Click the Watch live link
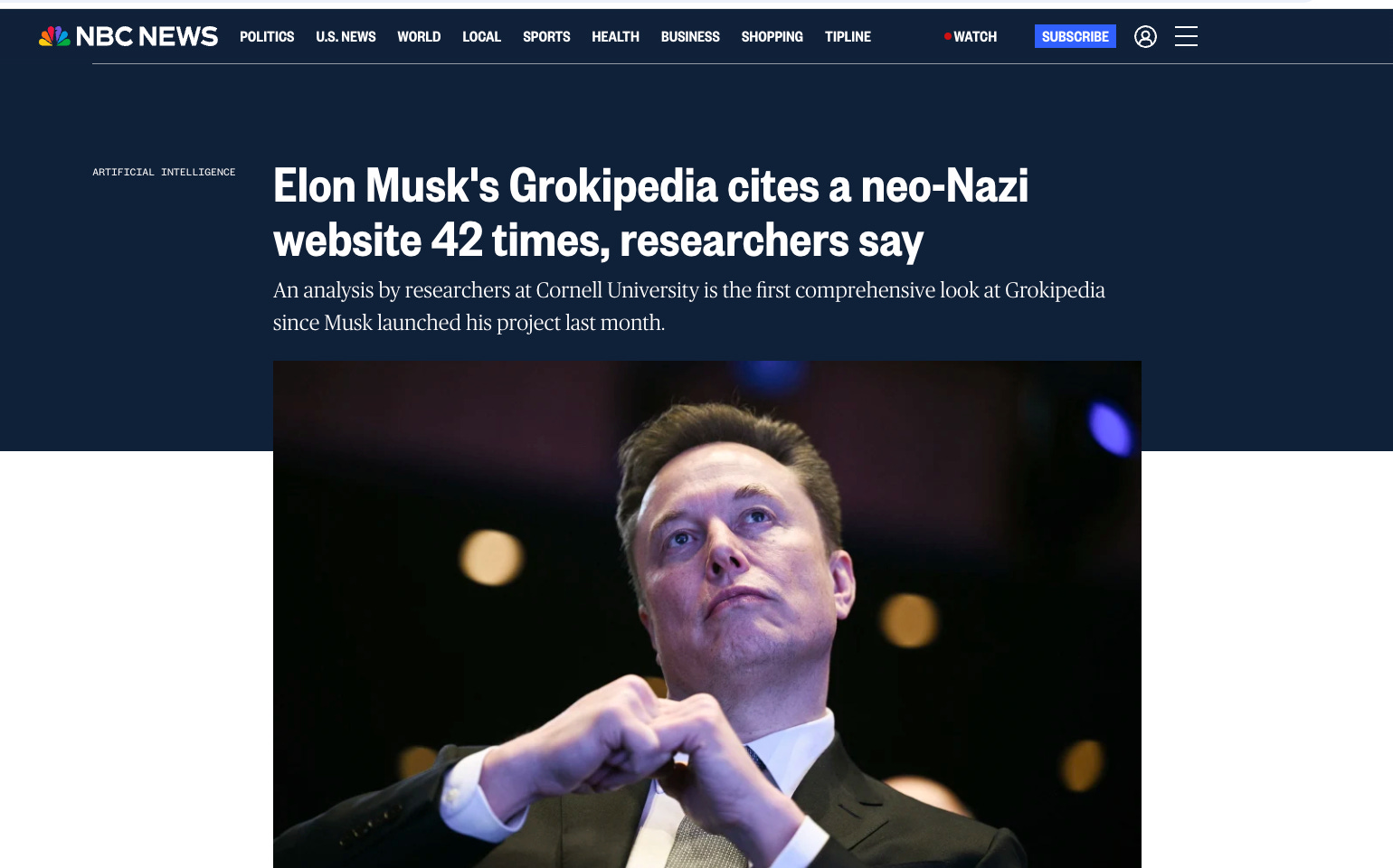Image resolution: width=1393 pixels, height=868 pixels. (971, 36)
